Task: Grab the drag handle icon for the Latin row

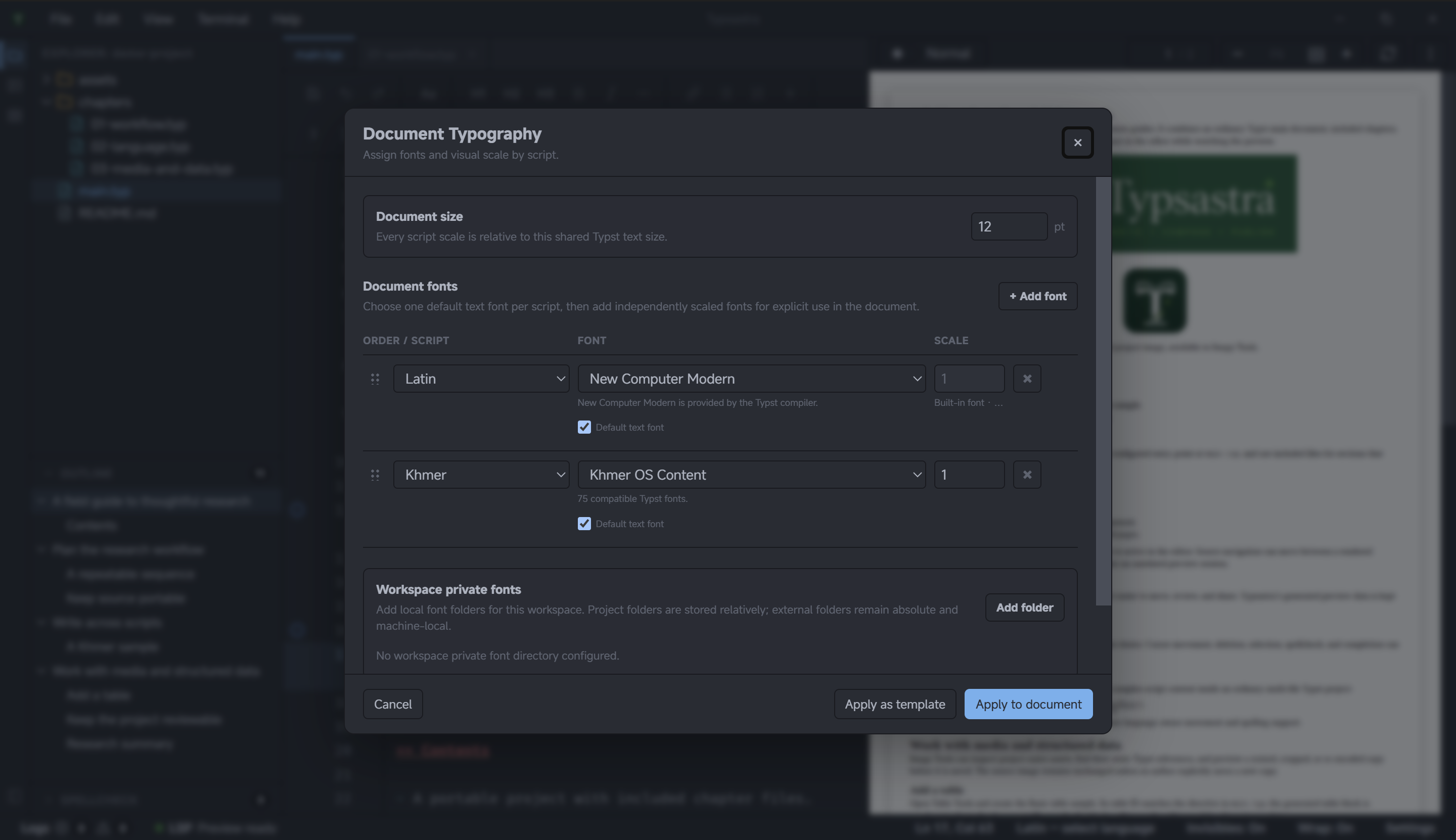Action: point(375,379)
